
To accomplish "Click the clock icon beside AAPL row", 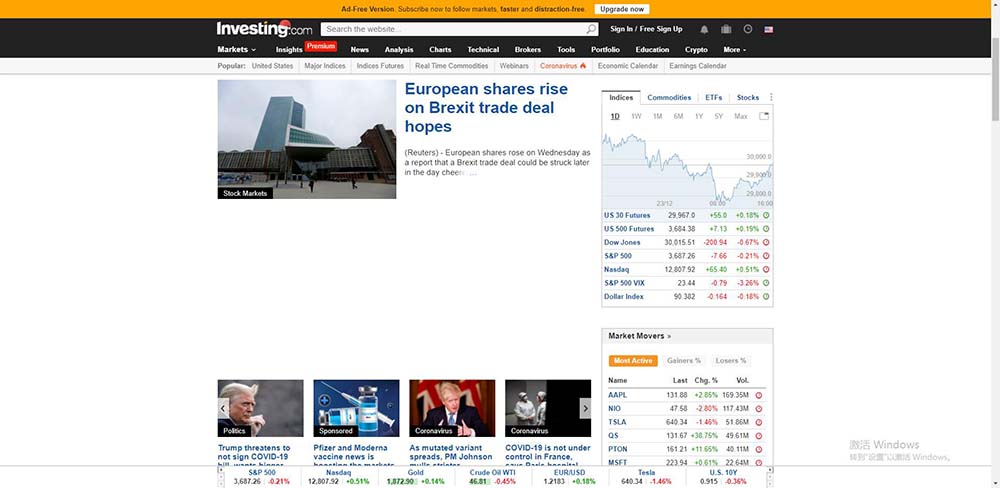I will coord(759,395).
